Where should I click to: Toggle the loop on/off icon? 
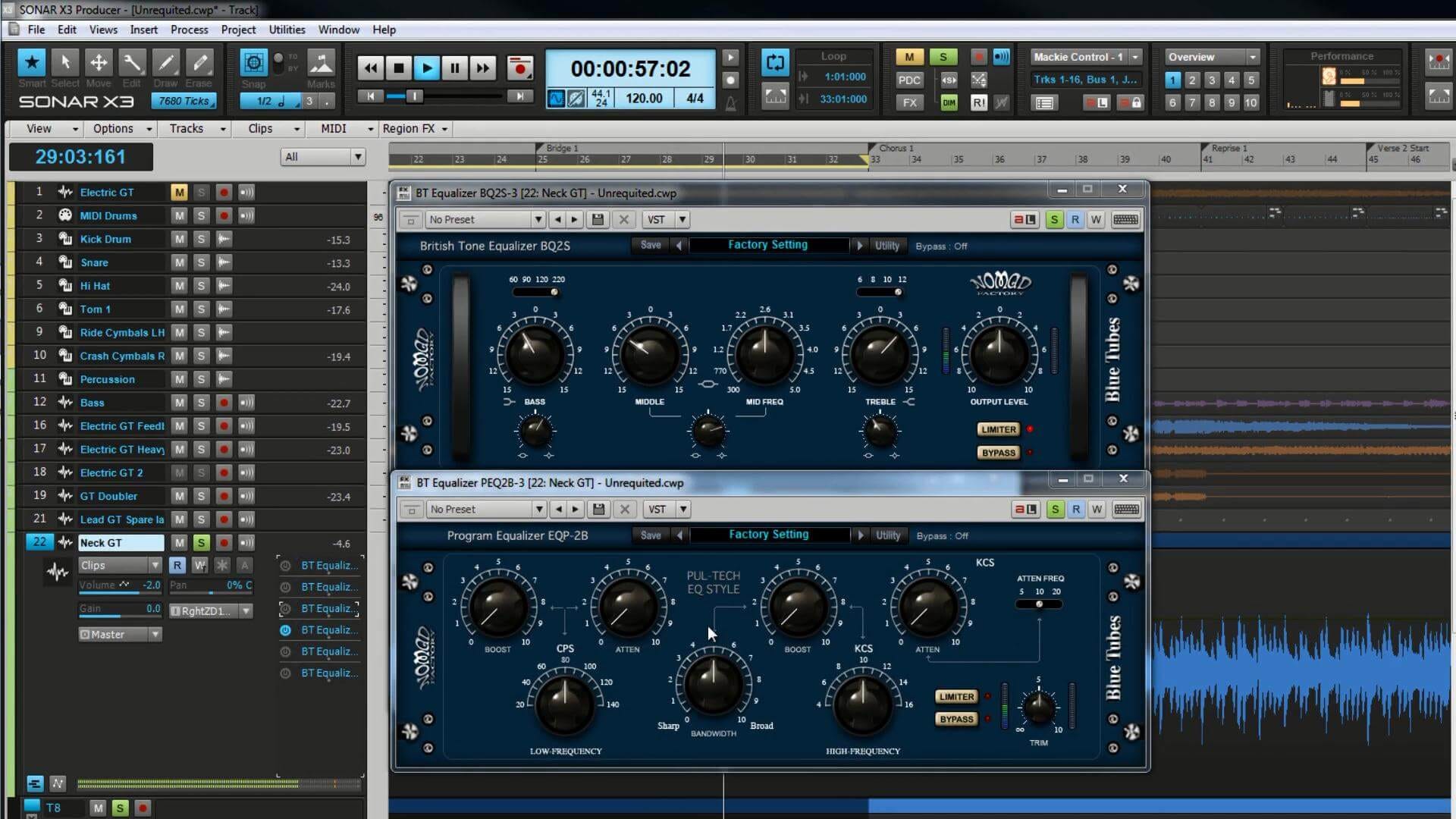pyautogui.click(x=775, y=62)
